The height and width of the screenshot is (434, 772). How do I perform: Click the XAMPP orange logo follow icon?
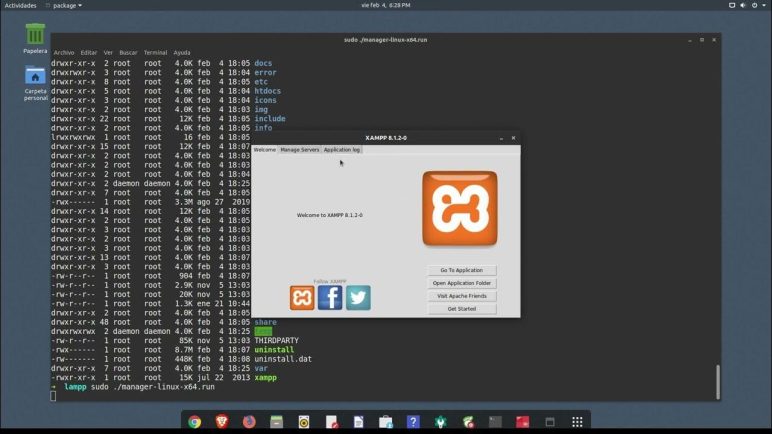[x=302, y=298]
